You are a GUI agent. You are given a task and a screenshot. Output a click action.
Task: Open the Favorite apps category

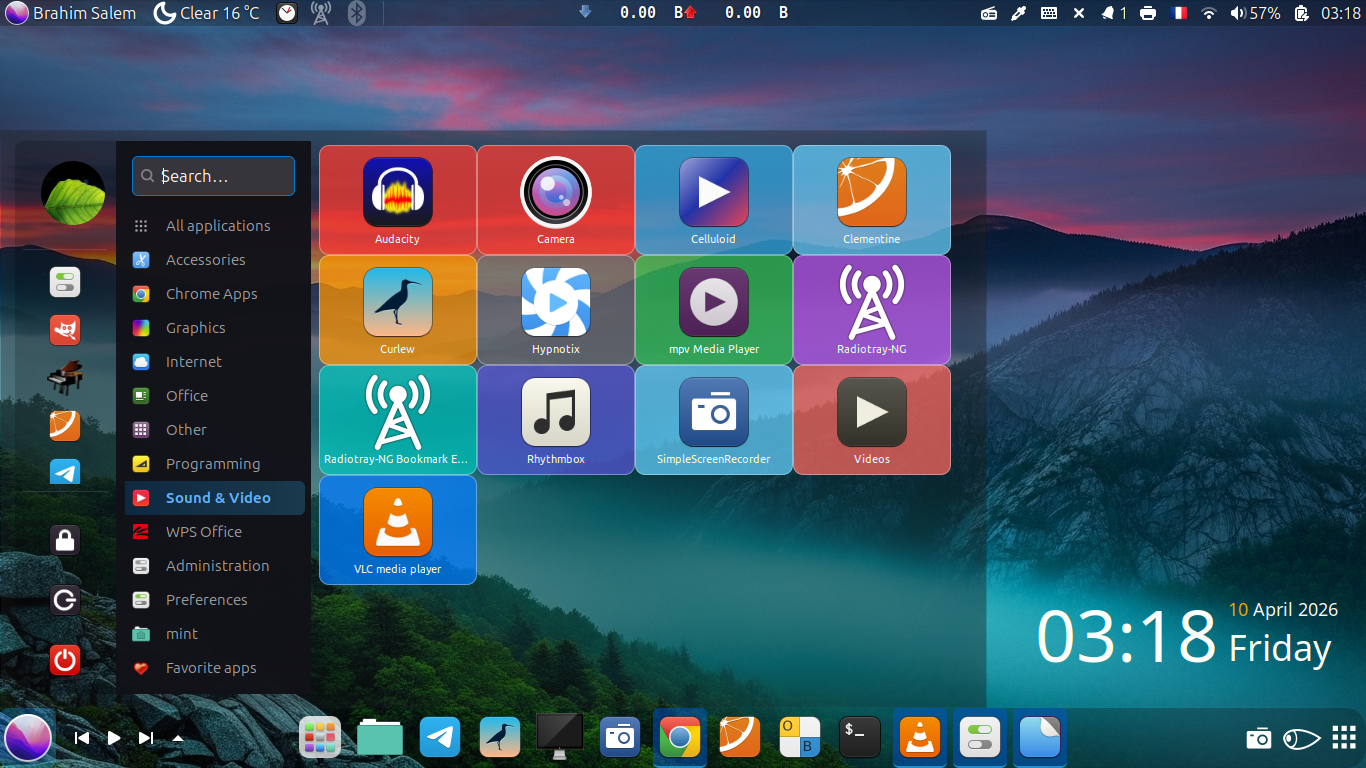click(215, 668)
